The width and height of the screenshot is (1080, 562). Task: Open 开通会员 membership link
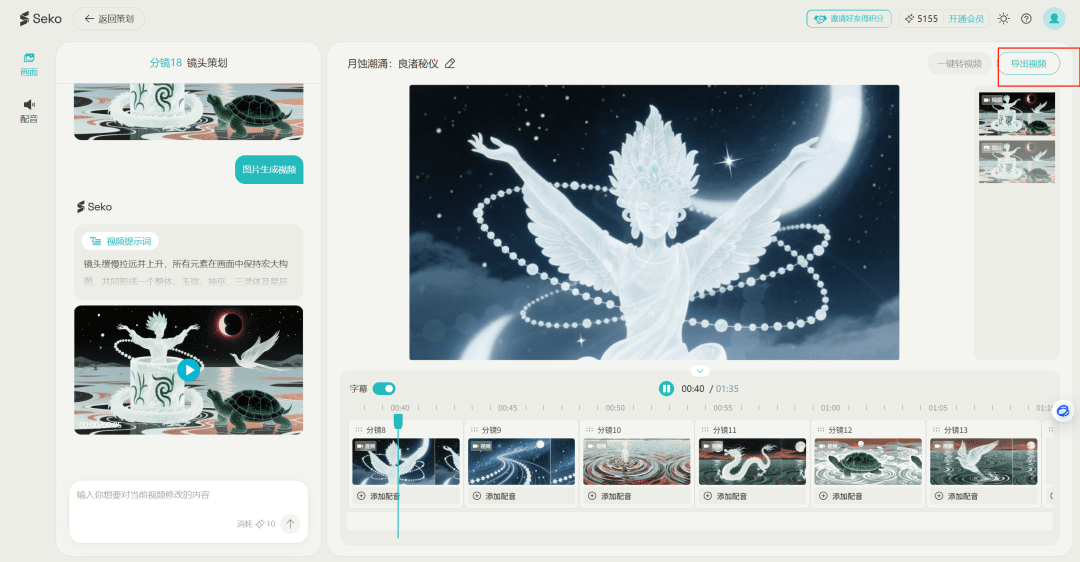coord(966,19)
